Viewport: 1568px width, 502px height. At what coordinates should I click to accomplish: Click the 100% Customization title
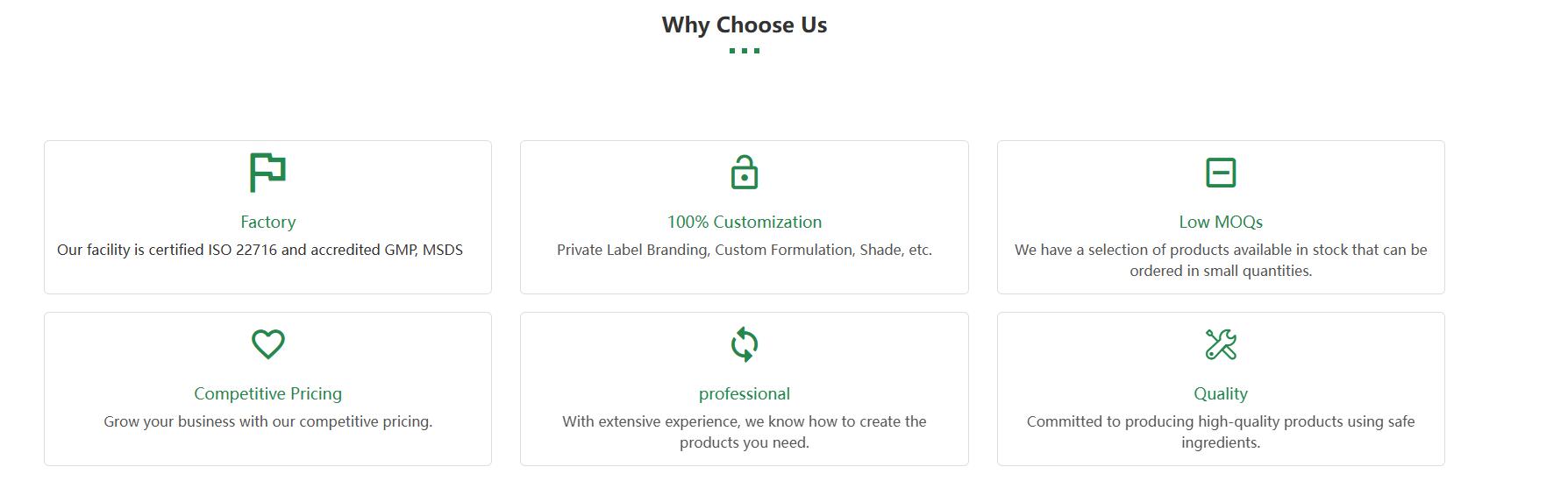(x=744, y=222)
